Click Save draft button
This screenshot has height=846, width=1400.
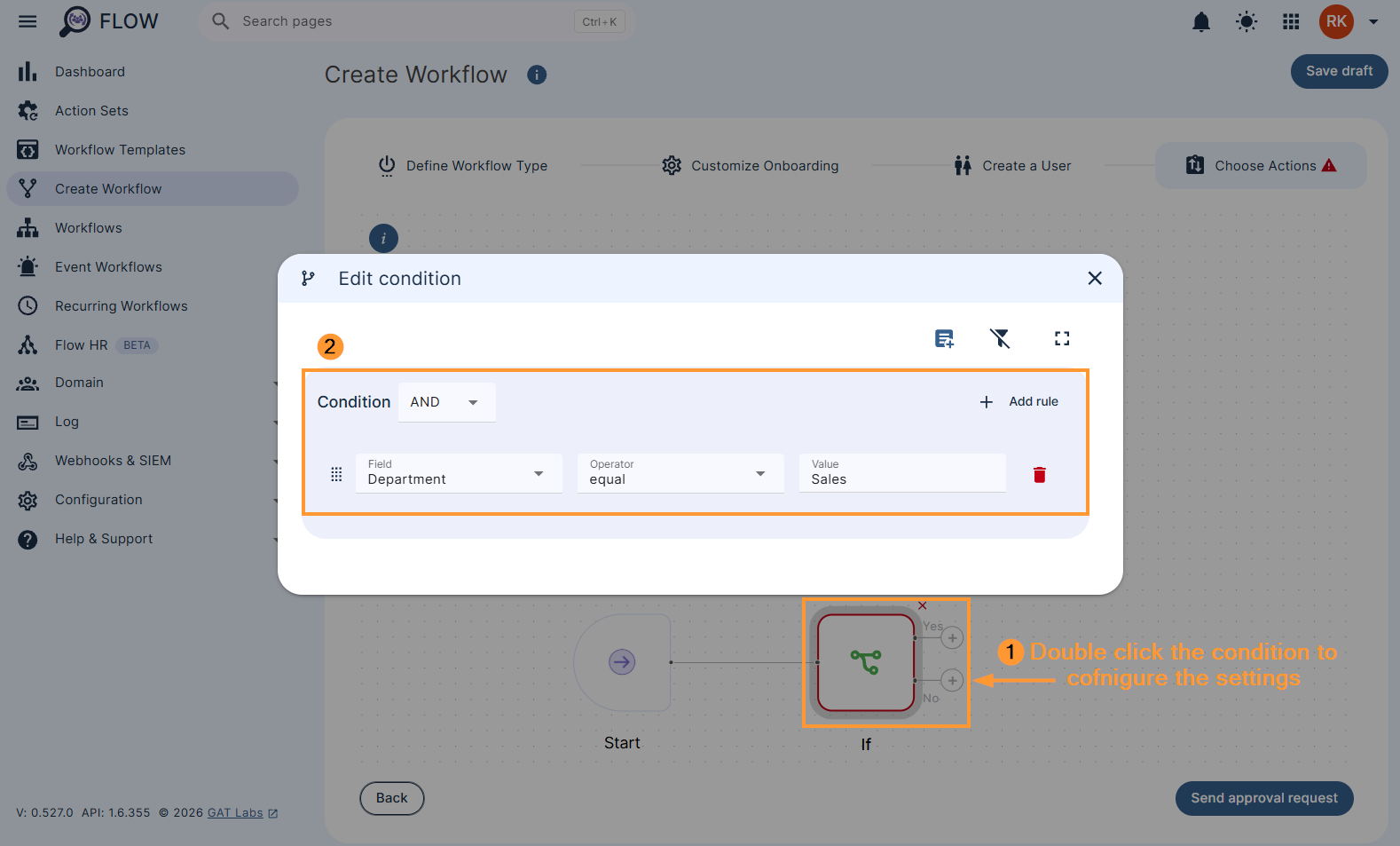click(x=1339, y=71)
